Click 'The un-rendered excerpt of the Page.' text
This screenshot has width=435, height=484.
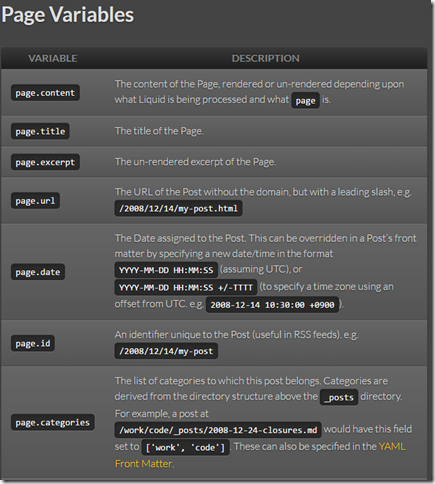click(195, 162)
